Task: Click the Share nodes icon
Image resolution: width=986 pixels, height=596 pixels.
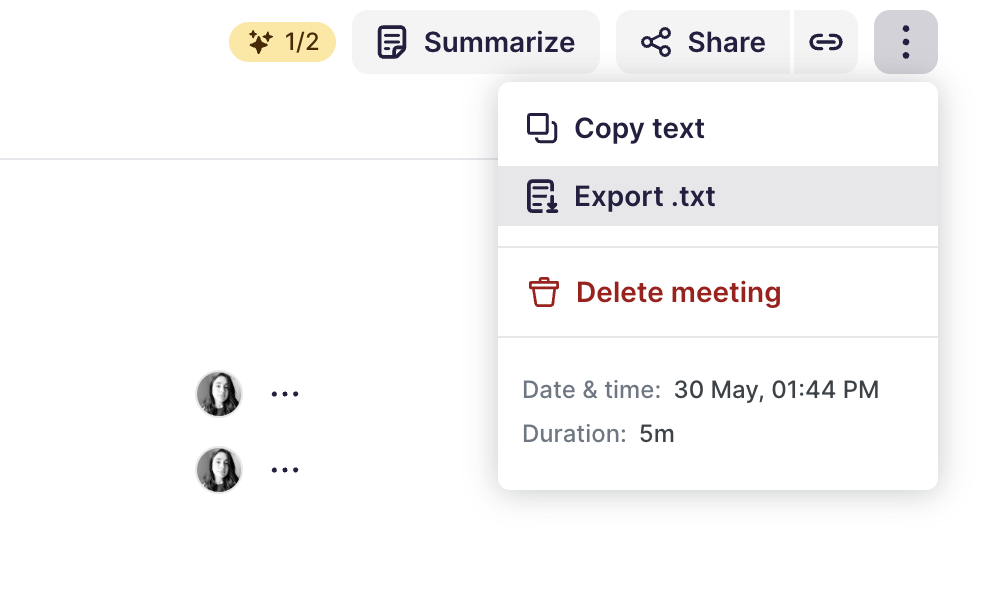Action: [656, 42]
